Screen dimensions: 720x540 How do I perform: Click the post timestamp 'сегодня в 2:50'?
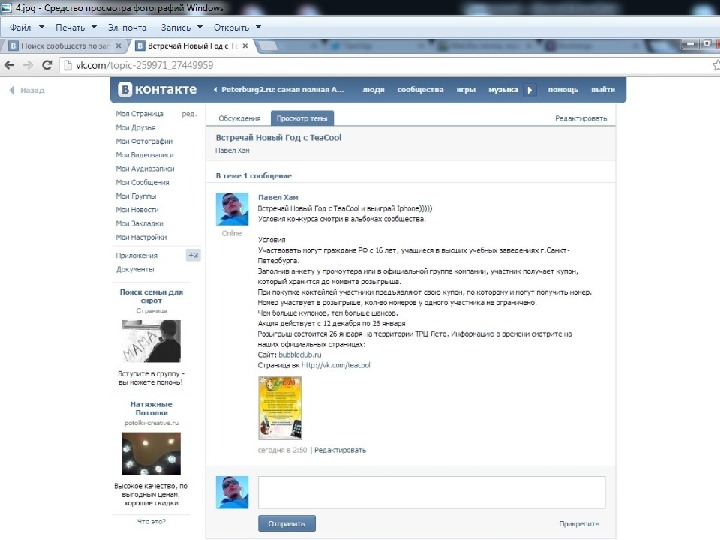[x=282, y=450]
